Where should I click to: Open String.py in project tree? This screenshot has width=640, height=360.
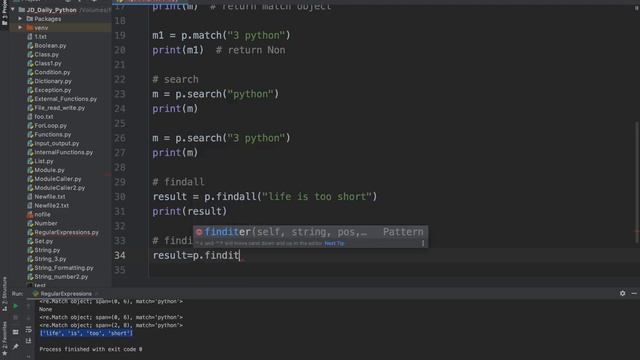[x=44, y=250]
